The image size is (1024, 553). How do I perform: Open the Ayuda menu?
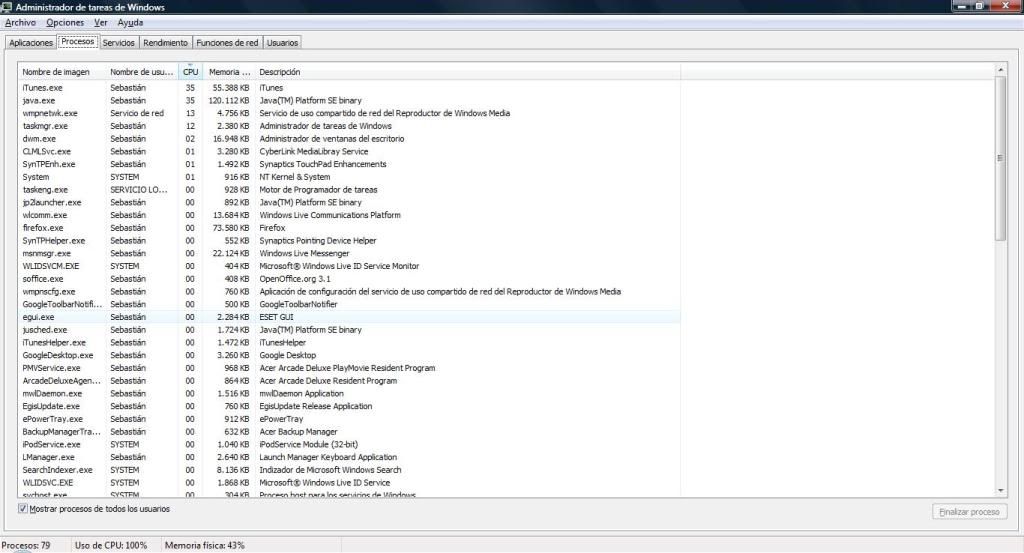(130, 22)
